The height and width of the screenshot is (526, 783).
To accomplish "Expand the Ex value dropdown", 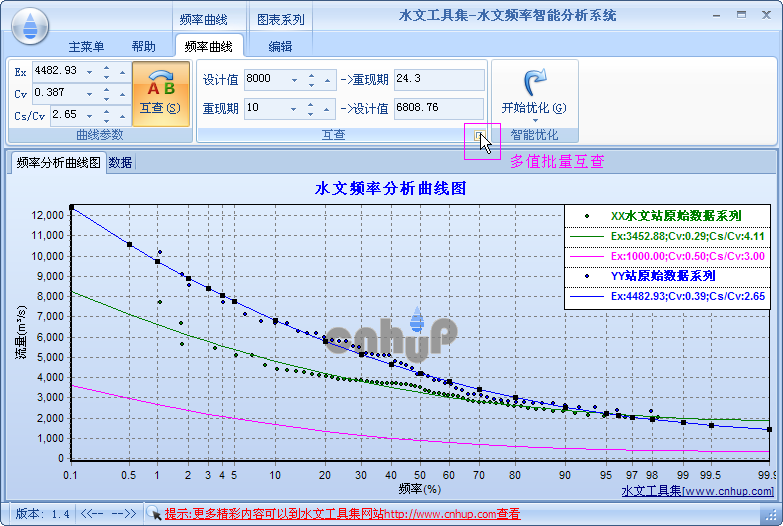I will [89, 71].
